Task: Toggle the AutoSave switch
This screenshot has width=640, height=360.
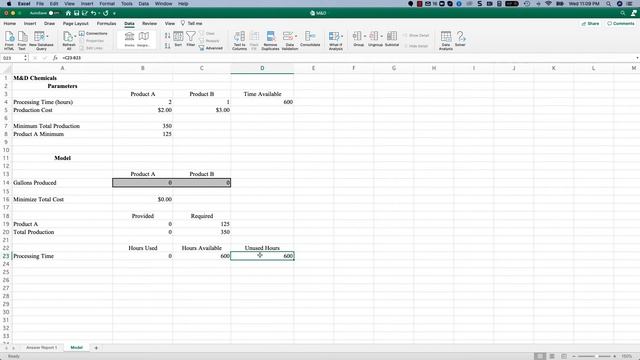Action: tap(53, 13)
